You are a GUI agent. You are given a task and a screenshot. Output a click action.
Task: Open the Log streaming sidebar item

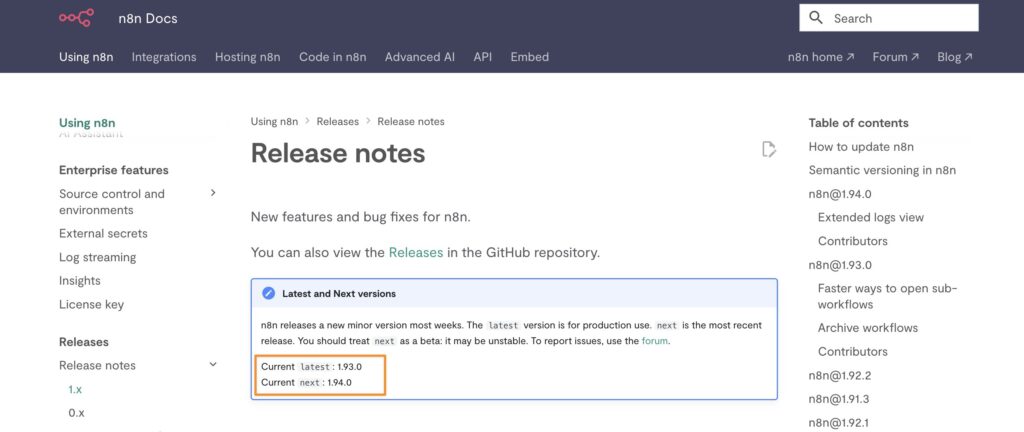point(97,257)
